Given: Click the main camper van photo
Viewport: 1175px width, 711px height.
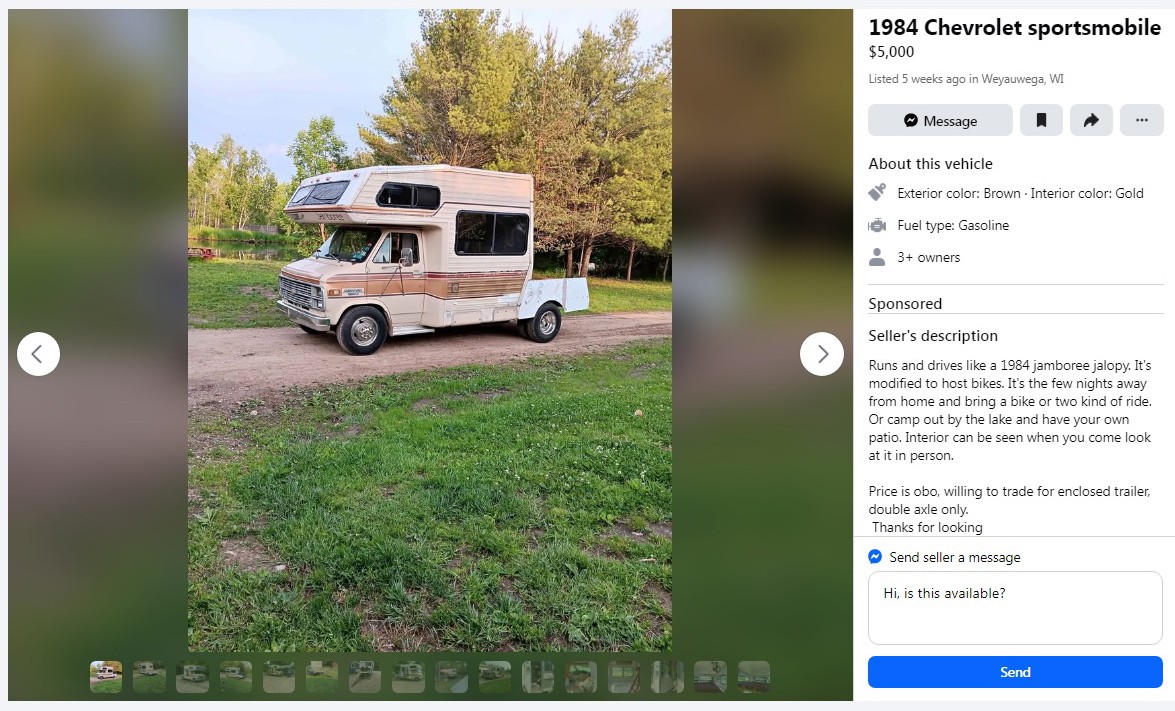Looking at the screenshot, I should coord(429,330).
